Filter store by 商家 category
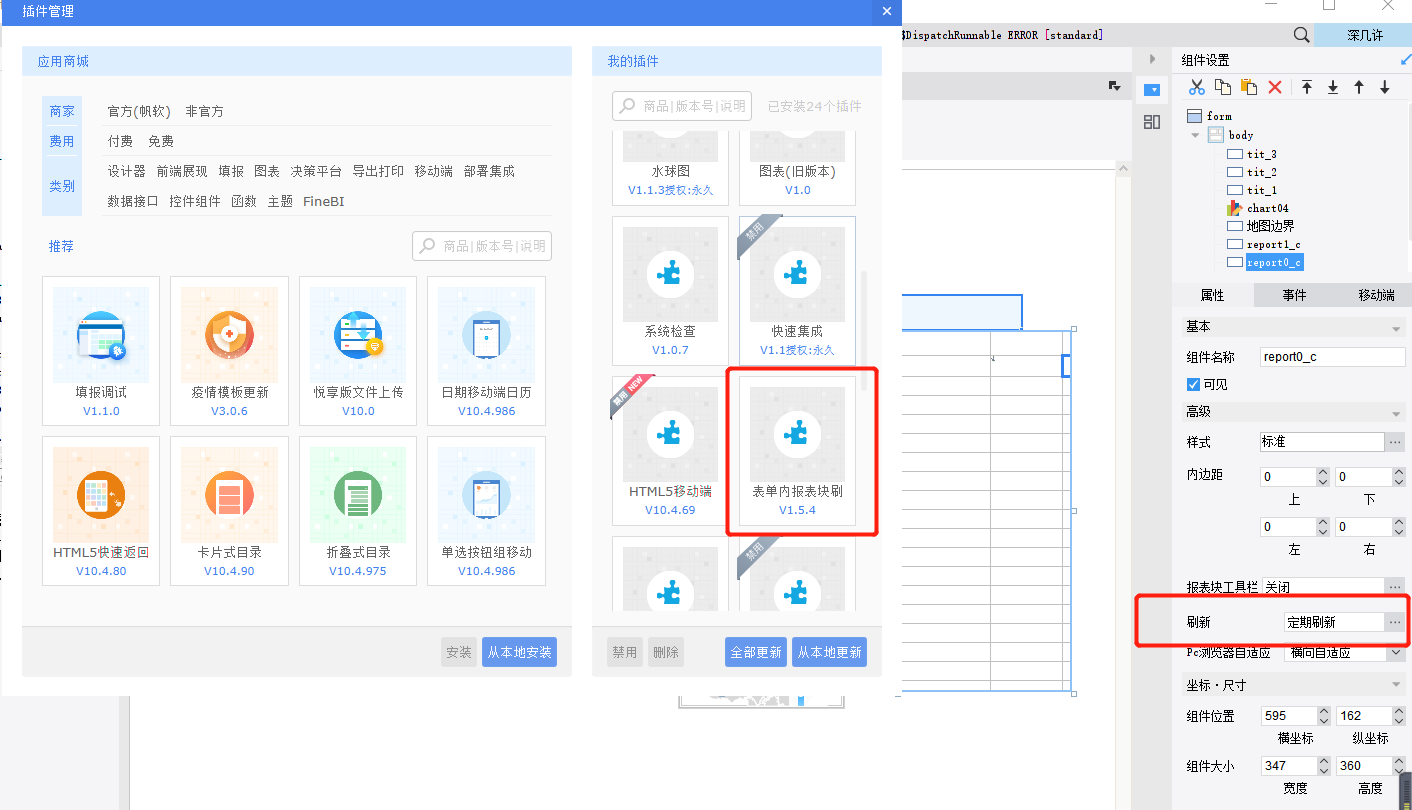 tap(62, 111)
